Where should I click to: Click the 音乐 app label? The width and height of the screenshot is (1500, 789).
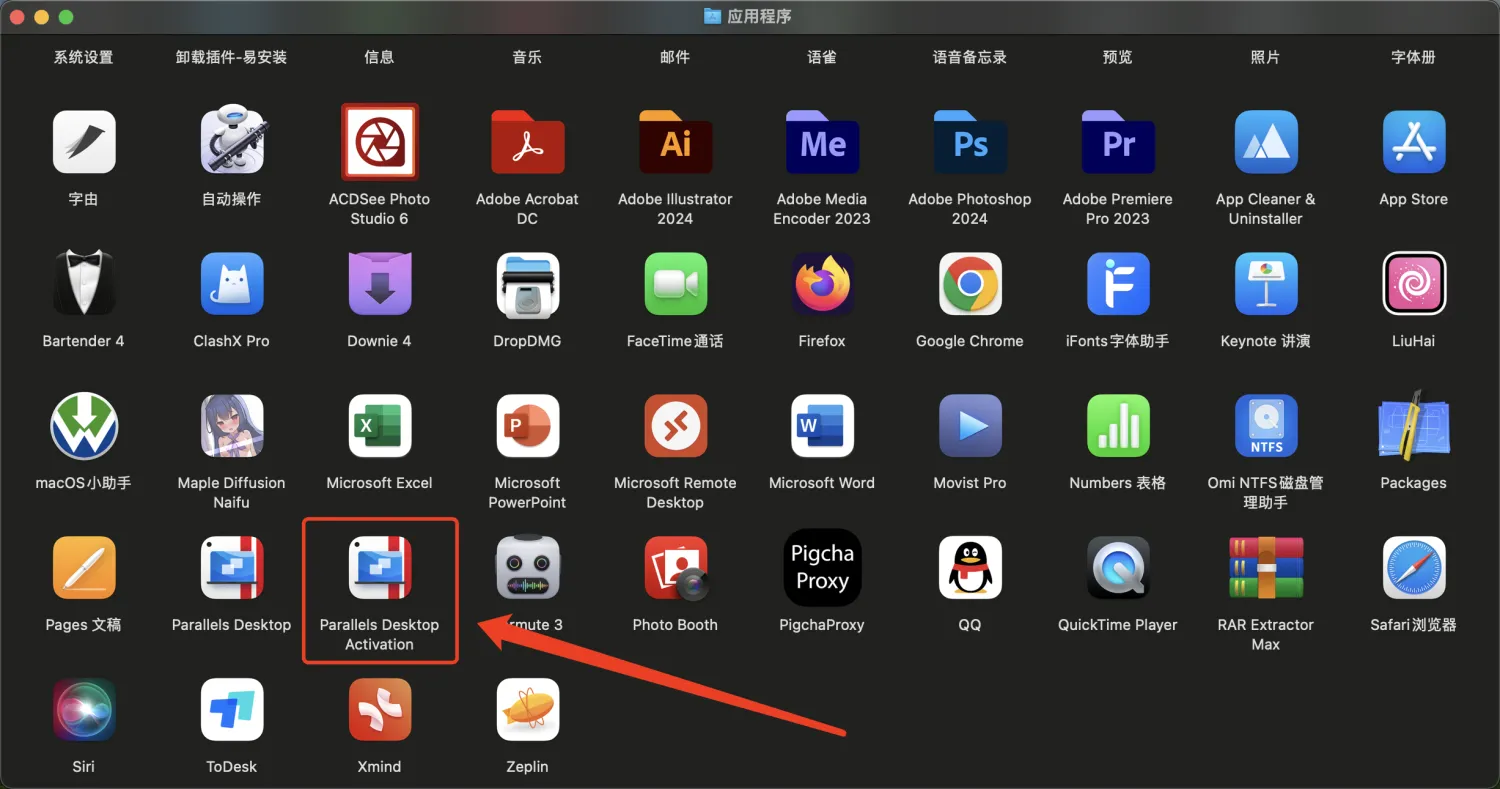coord(527,57)
